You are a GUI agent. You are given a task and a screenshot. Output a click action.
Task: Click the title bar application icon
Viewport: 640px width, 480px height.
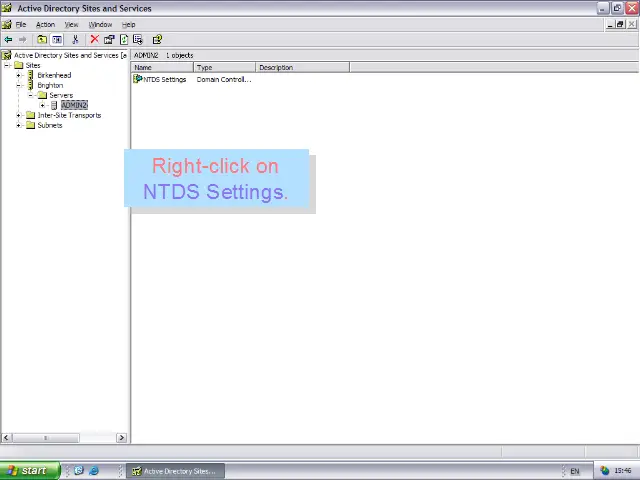(x=7, y=8)
